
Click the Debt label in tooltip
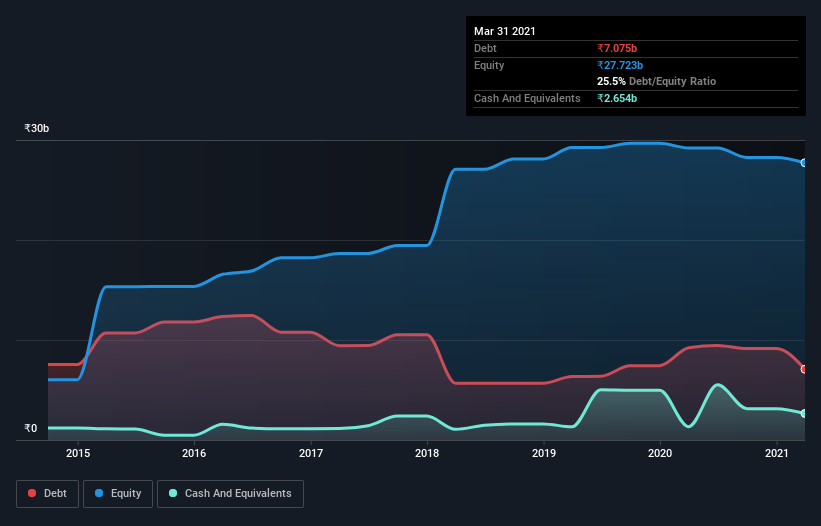point(485,48)
